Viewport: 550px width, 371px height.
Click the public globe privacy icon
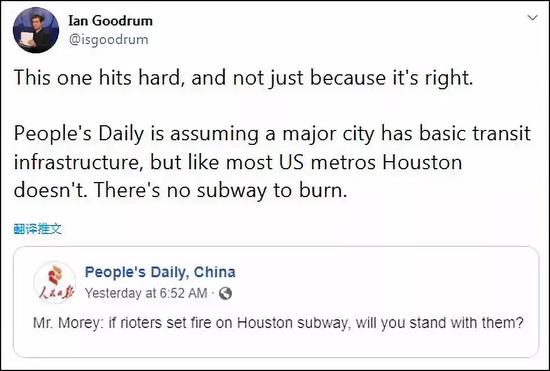[x=225, y=293]
